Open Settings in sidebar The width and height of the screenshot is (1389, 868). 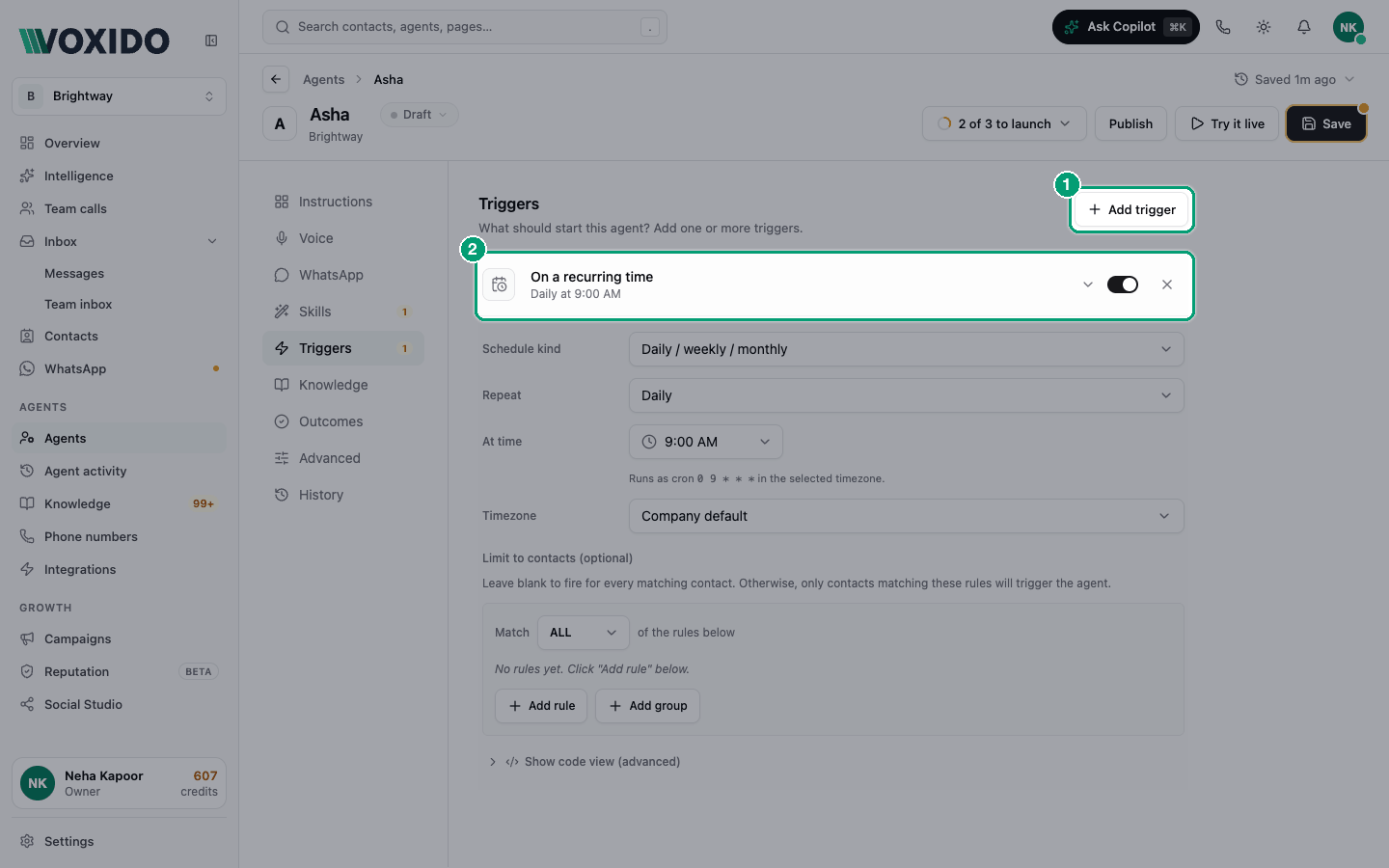(120, 841)
